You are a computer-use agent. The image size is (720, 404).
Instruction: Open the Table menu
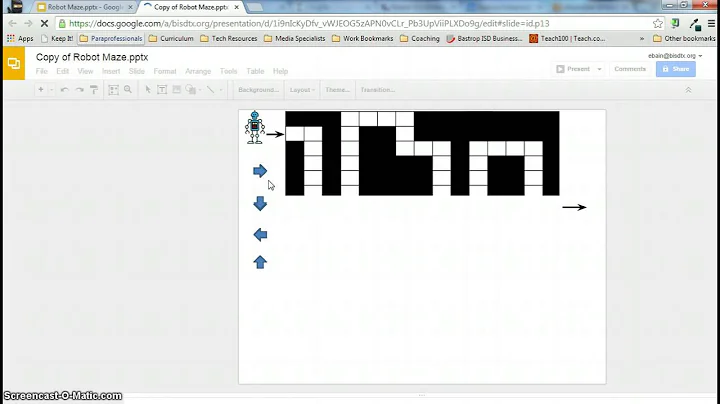(255, 71)
